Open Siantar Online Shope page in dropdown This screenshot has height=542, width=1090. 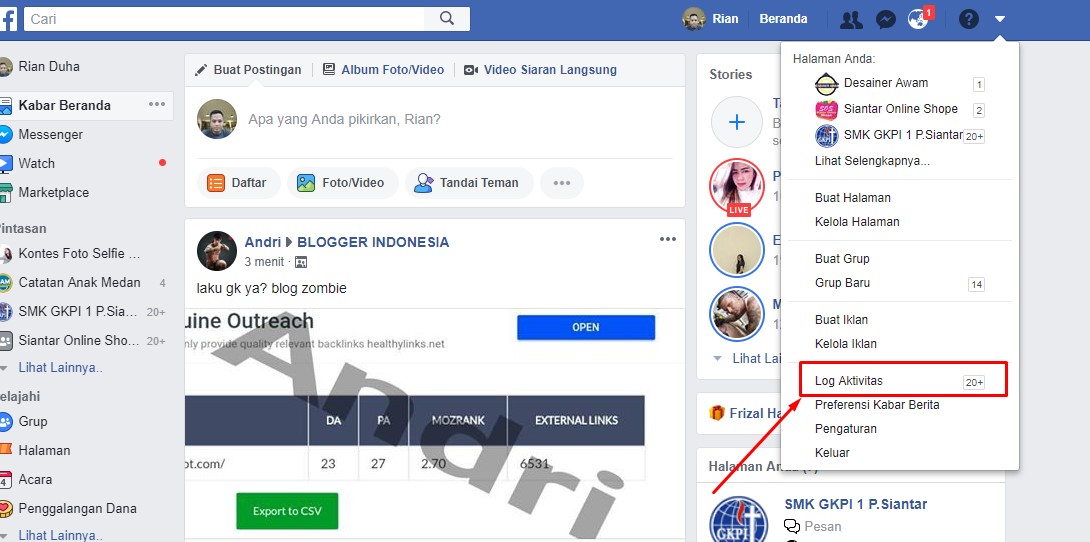tap(900, 109)
